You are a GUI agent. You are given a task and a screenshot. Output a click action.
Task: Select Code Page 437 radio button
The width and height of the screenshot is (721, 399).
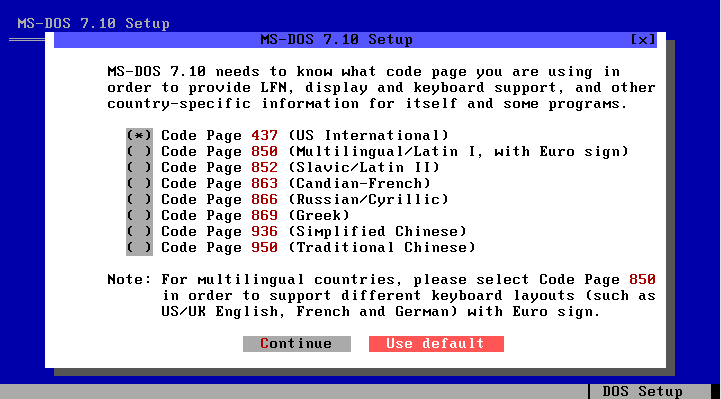[x=139, y=136]
